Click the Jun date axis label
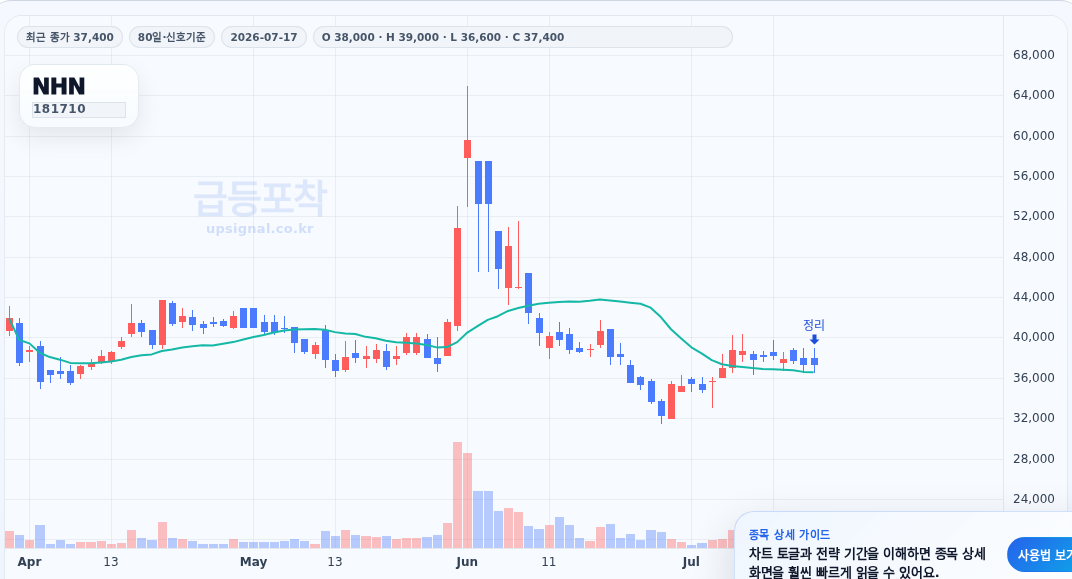This screenshot has width=1072, height=579. coord(466,562)
